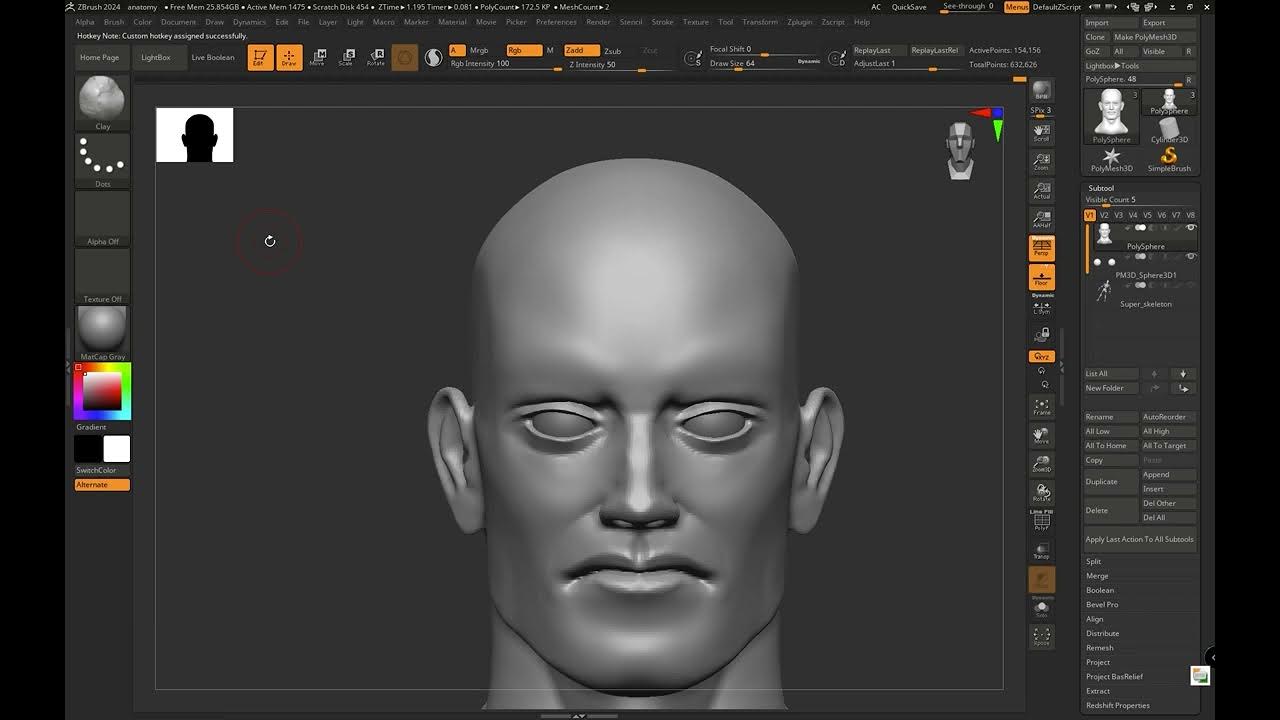Open the Zplugin menu
1280x720 pixels.
coord(800,22)
